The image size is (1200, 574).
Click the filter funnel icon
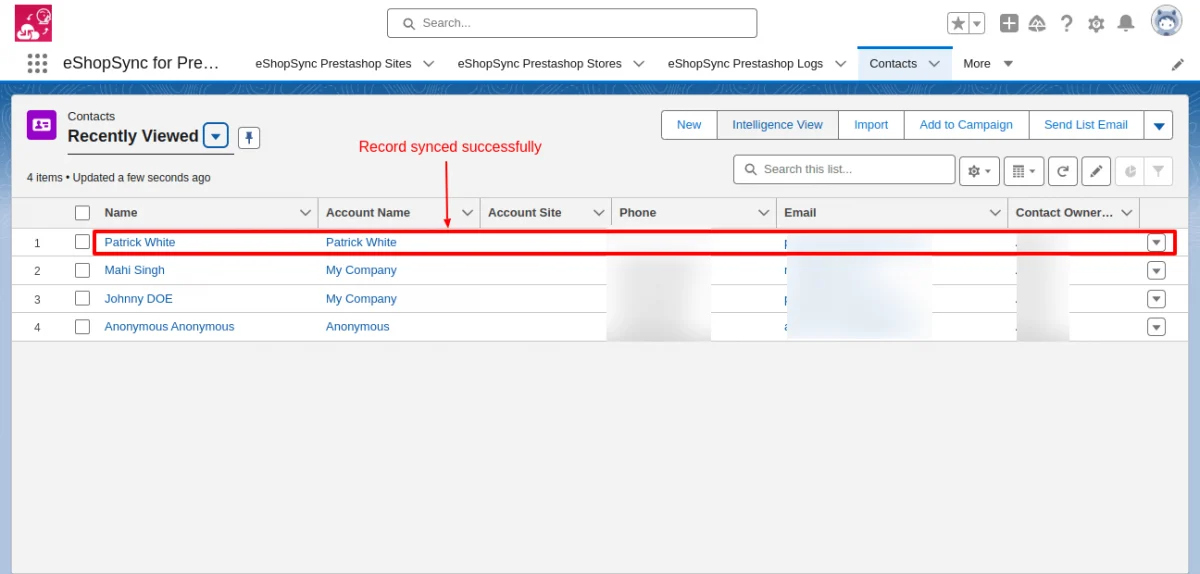1158,171
